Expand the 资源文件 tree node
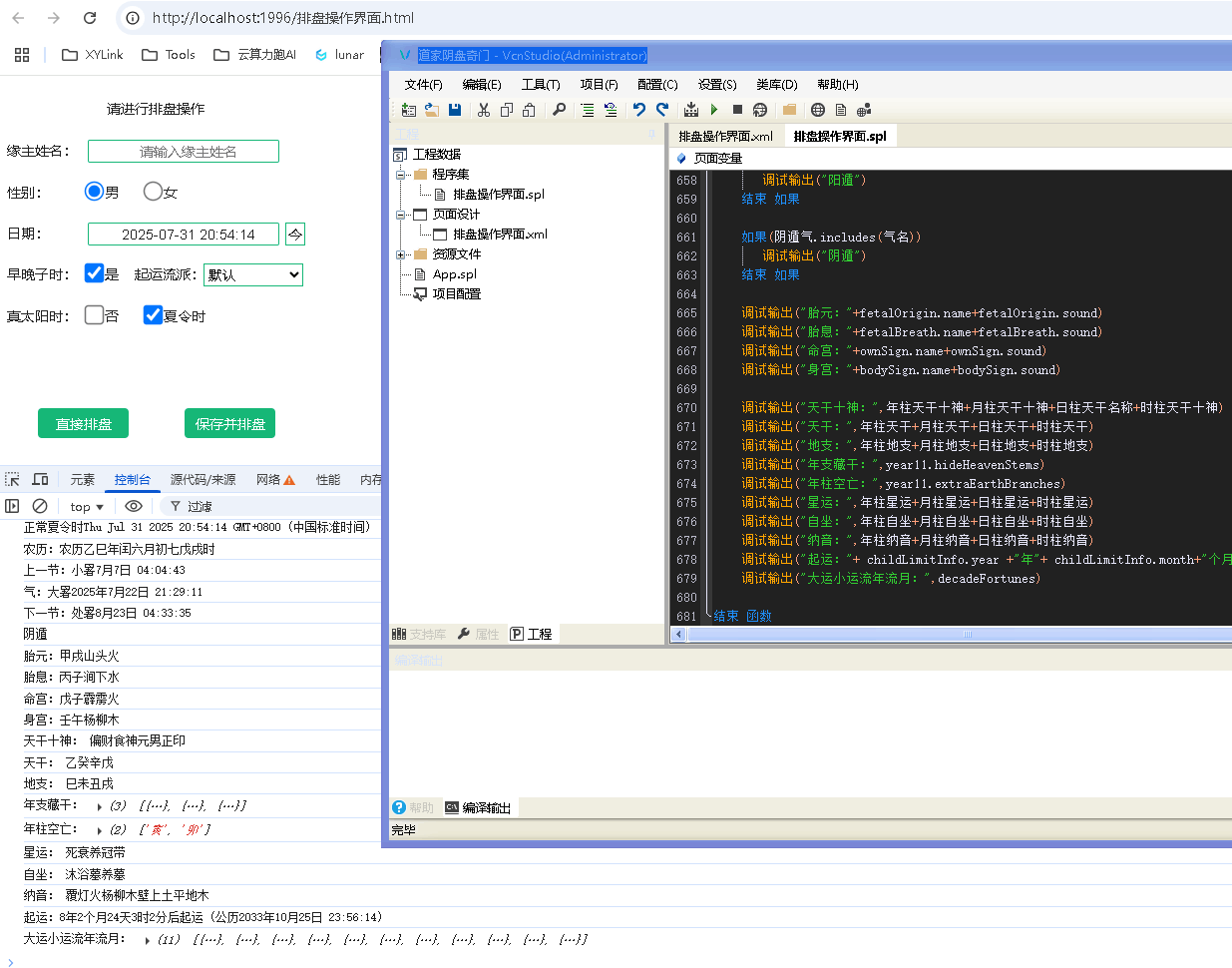 point(400,254)
